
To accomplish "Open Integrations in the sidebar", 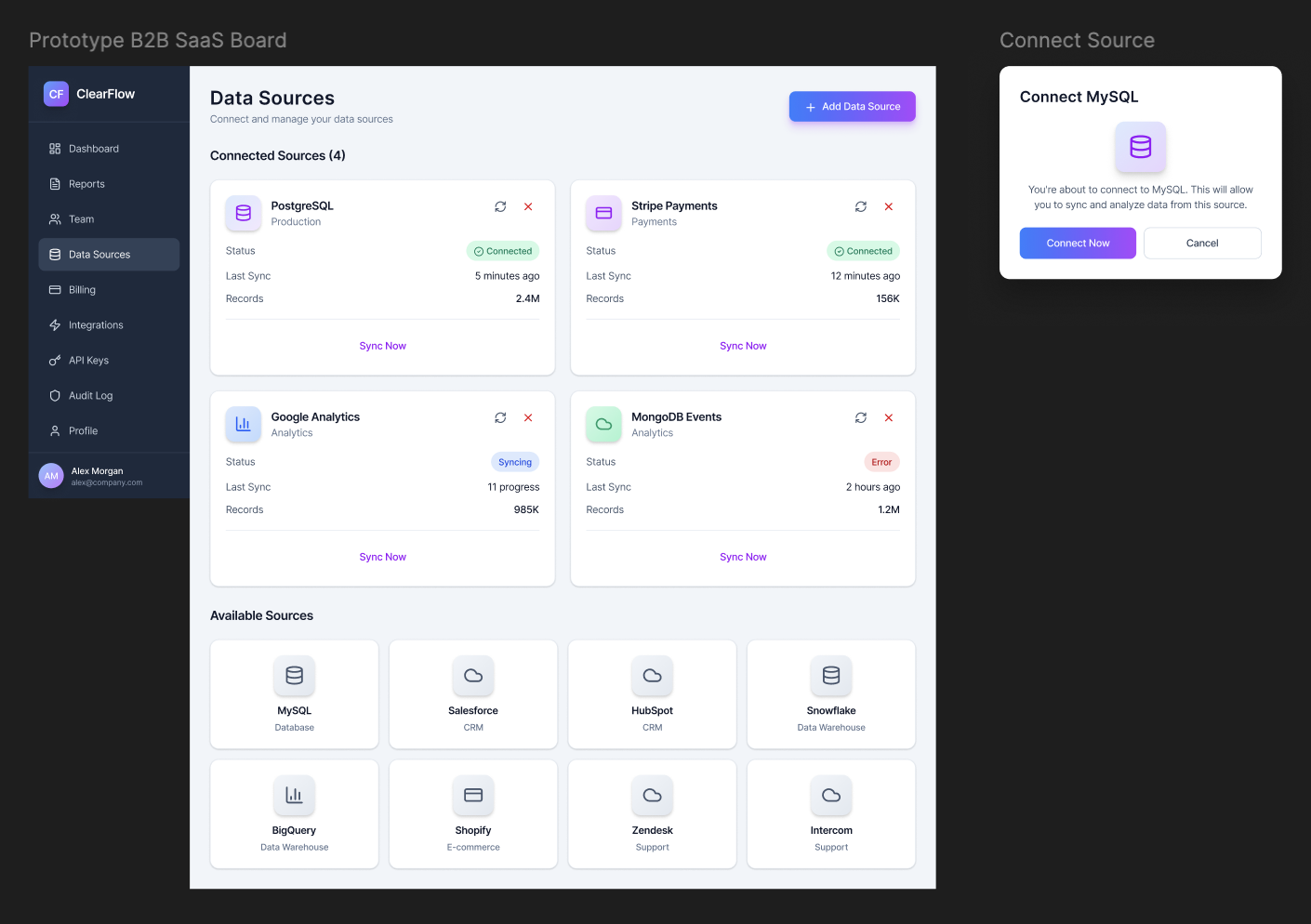I will (109, 325).
